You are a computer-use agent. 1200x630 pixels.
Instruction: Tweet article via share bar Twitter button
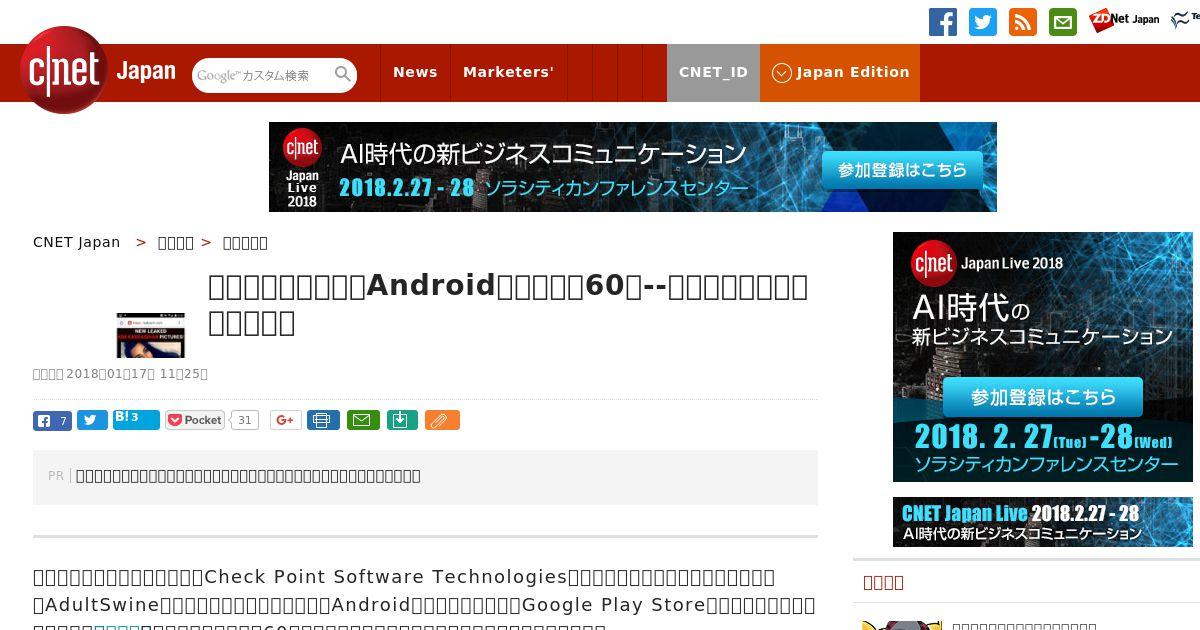coord(92,420)
